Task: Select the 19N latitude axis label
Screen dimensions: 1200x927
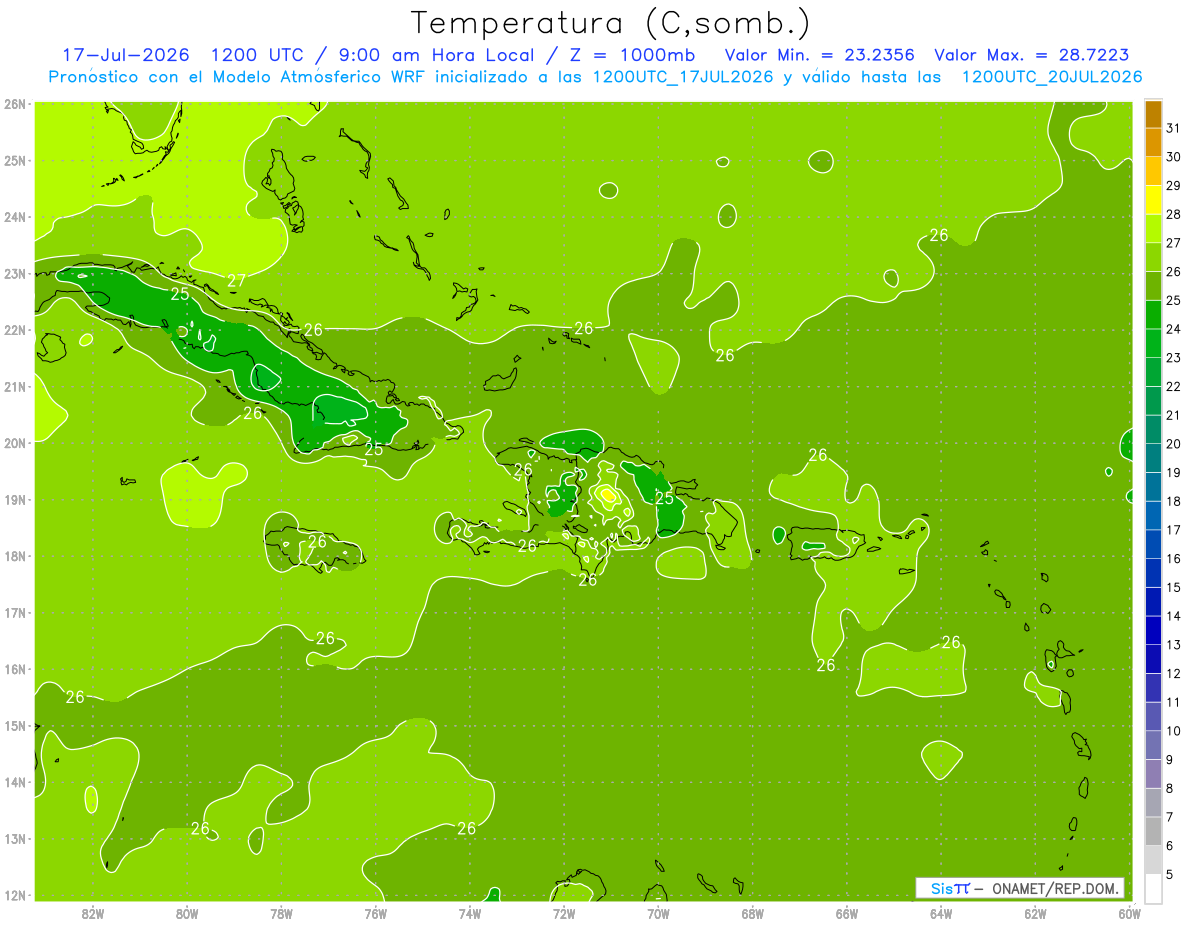Action: click(15, 500)
